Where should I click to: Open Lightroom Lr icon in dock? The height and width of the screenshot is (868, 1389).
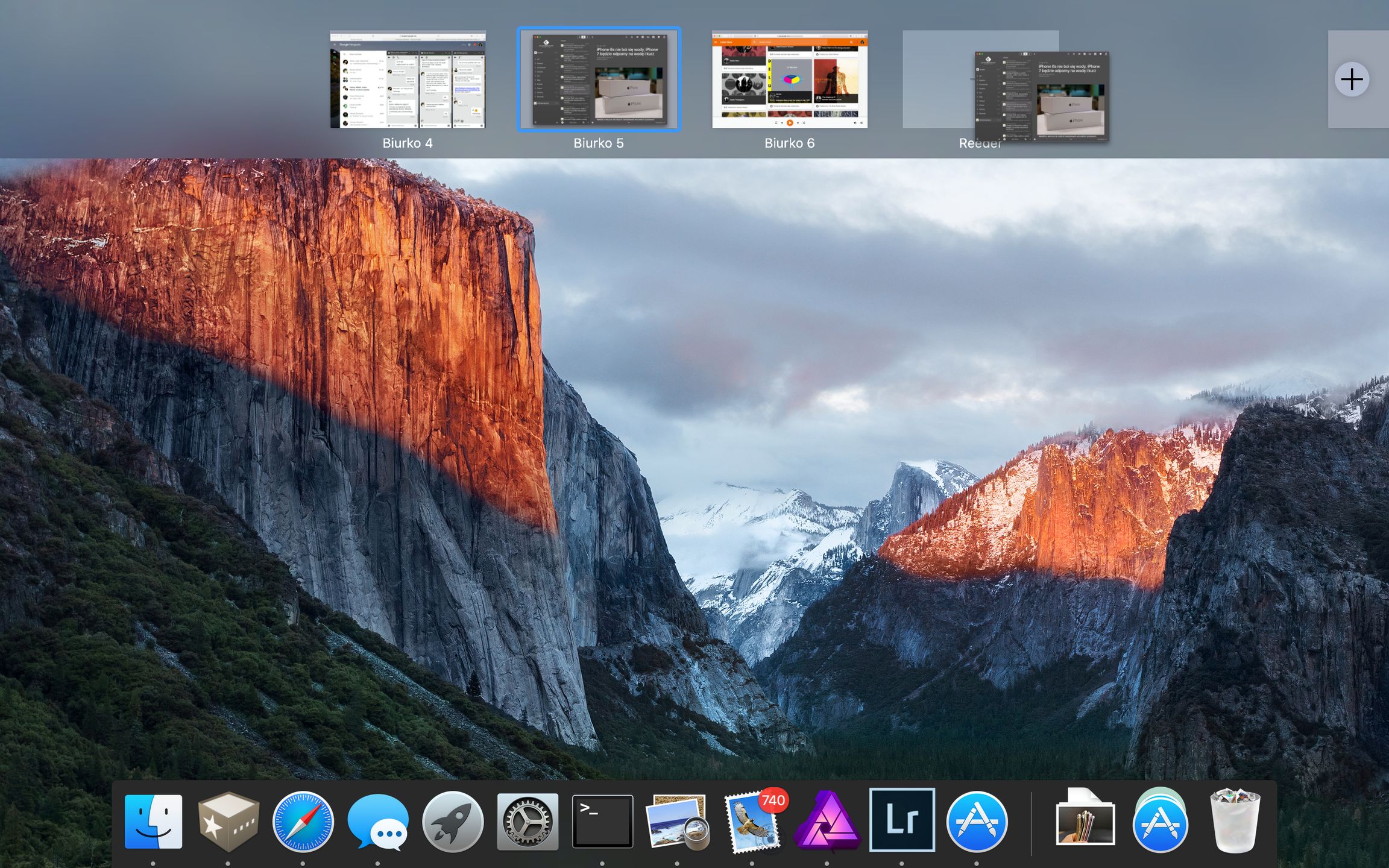click(x=902, y=820)
